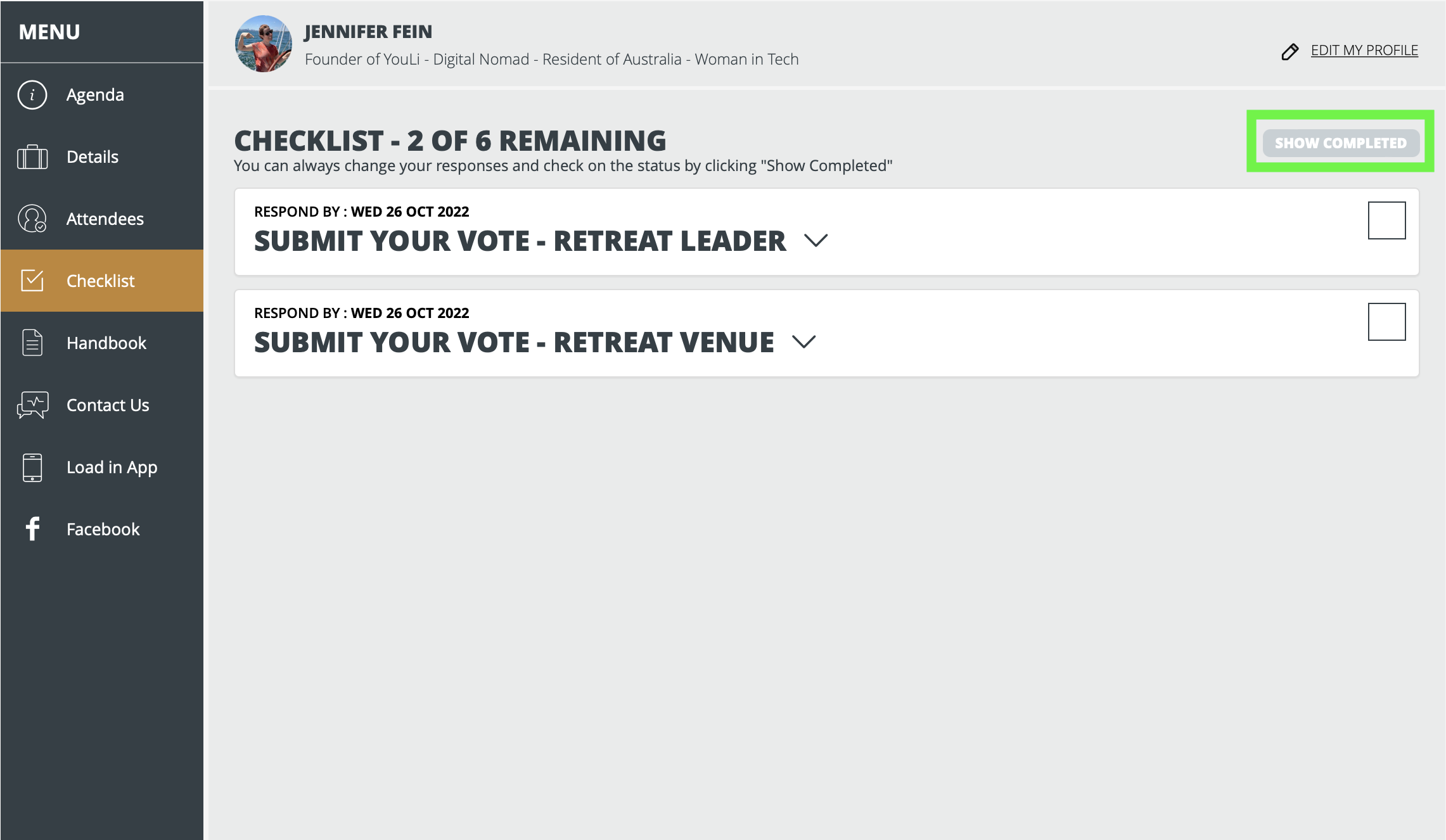The width and height of the screenshot is (1446, 840).
Task: Tick the Retreat Venue vote checkbox
Action: pos(1386,322)
